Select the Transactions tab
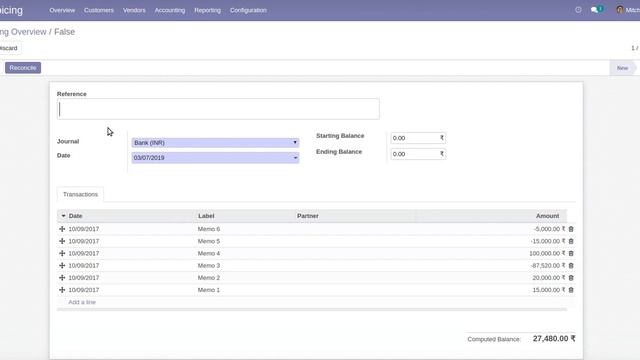Viewport: 640px width, 360px height. pos(80,194)
